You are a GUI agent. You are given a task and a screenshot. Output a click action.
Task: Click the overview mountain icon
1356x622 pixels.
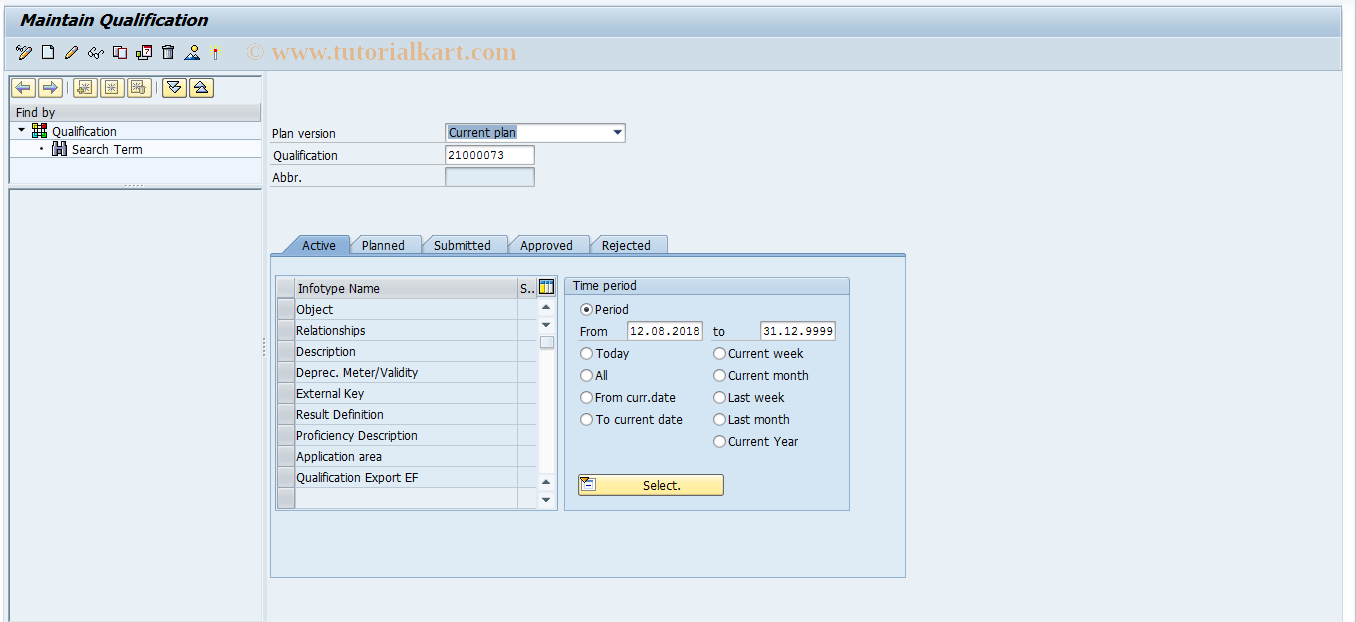pyautogui.click(x=192, y=52)
